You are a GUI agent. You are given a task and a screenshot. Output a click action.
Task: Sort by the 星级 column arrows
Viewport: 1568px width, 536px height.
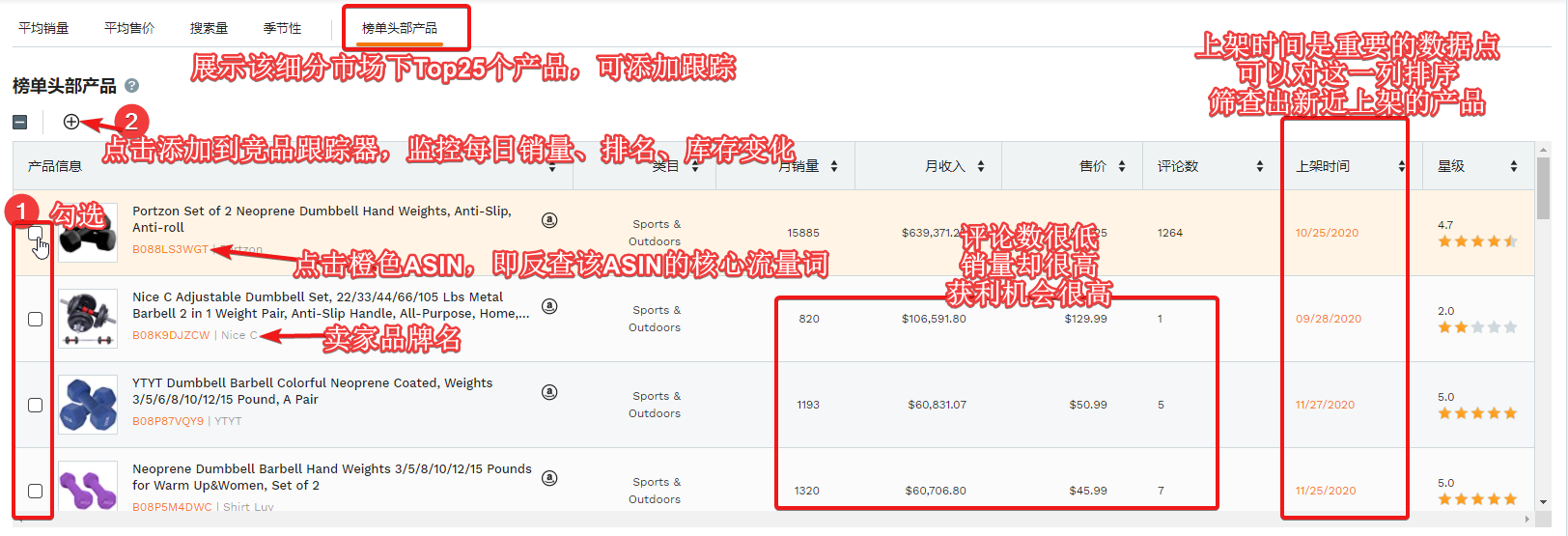click(x=1513, y=166)
